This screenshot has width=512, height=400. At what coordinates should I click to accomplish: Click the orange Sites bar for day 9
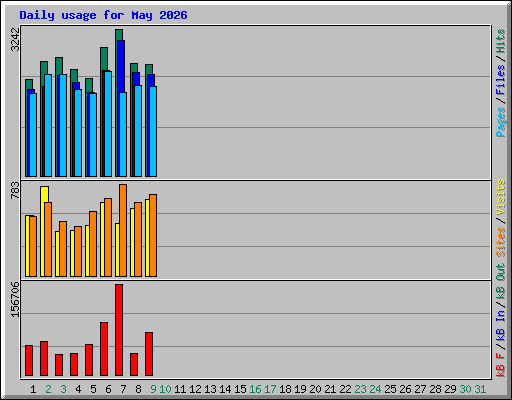[153, 235]
